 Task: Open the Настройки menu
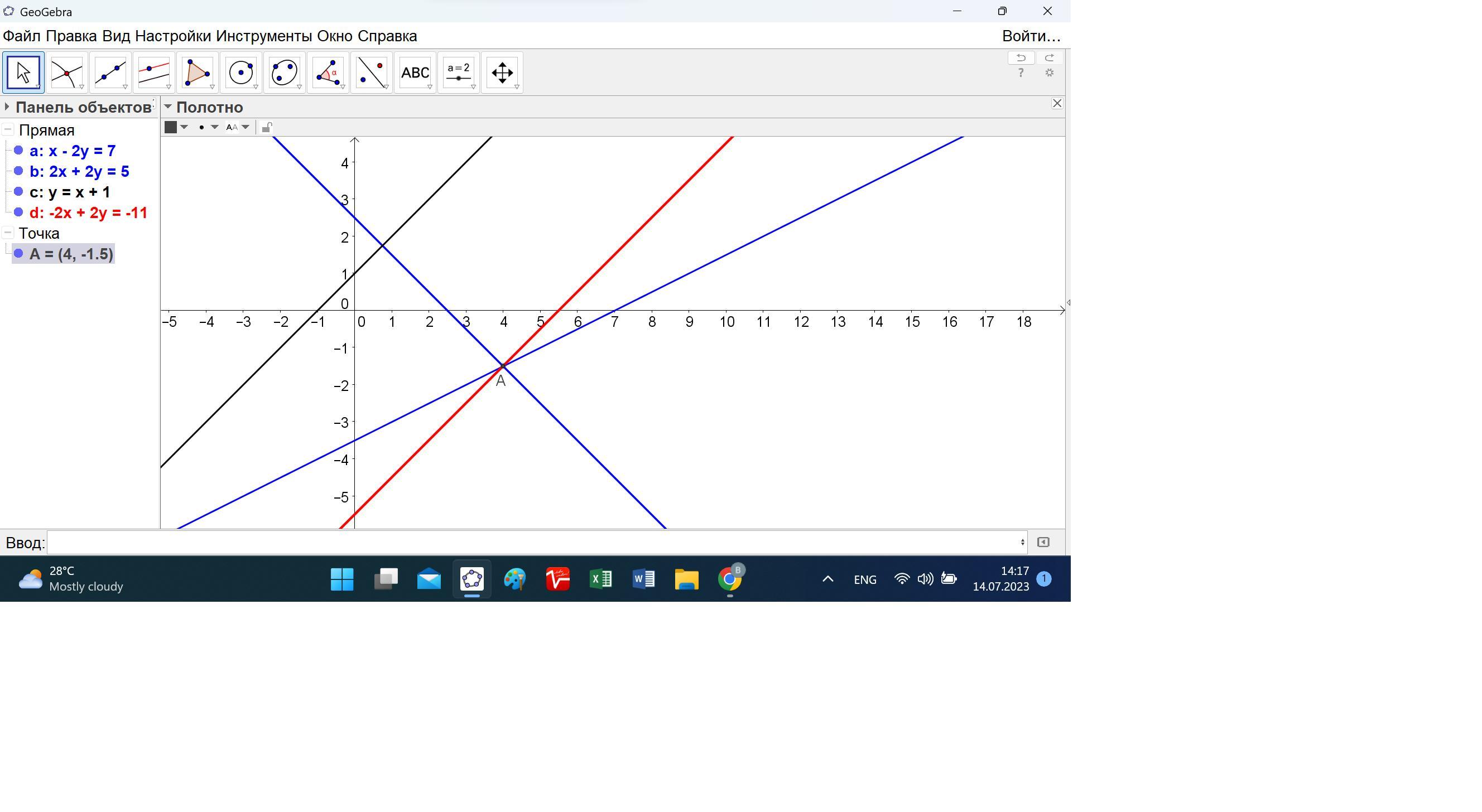[172, 36]
